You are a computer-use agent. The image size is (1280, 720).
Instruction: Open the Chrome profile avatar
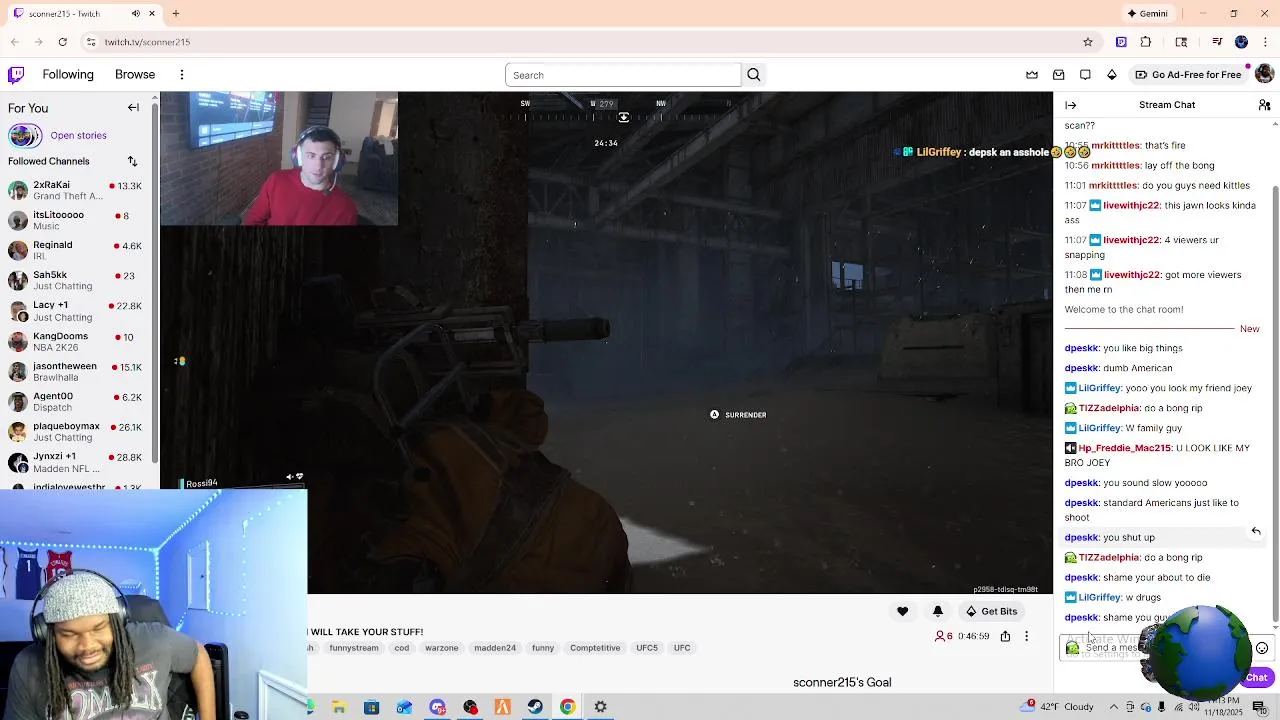click(x=1241, y=42)
